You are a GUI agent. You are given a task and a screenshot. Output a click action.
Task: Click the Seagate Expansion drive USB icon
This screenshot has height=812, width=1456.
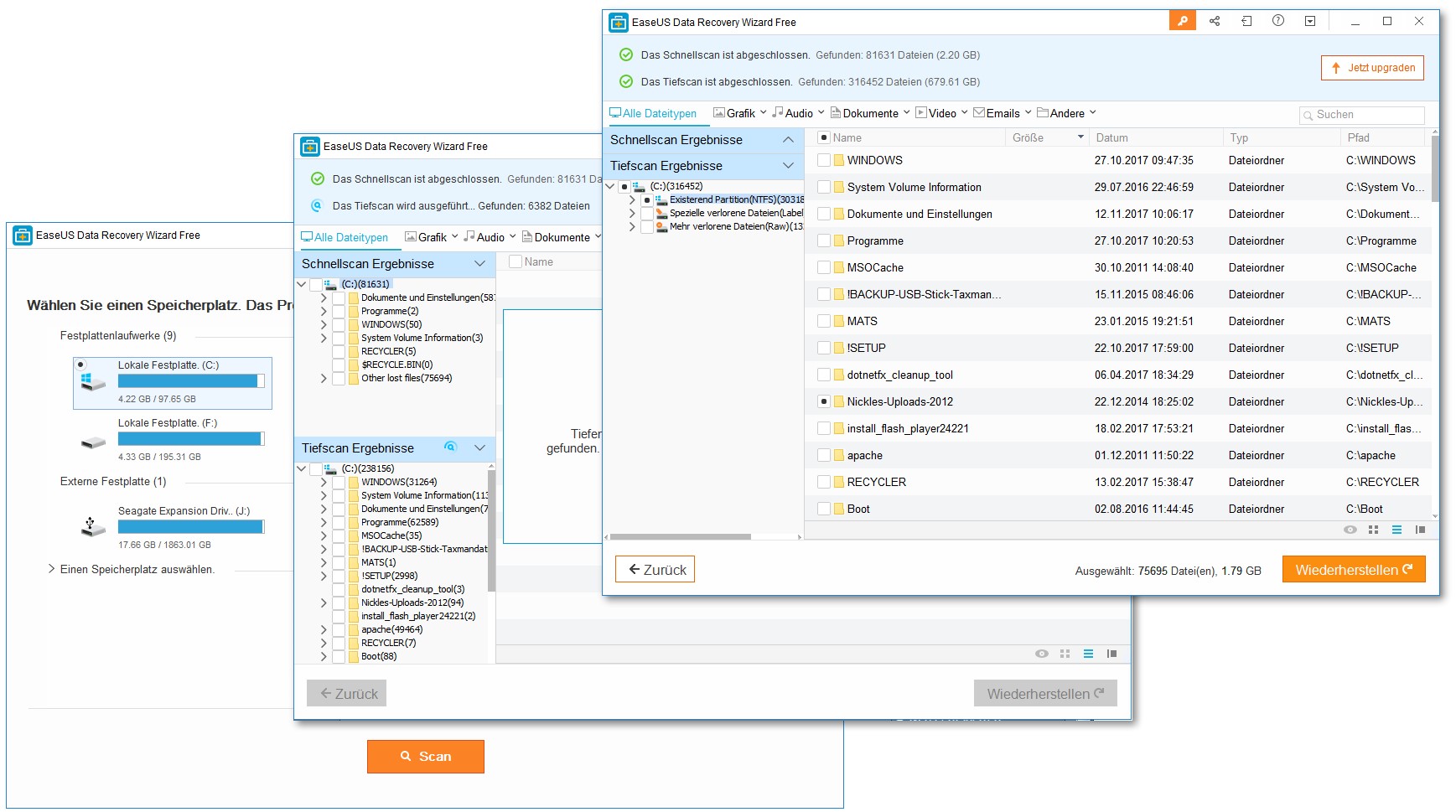[92, 527]
